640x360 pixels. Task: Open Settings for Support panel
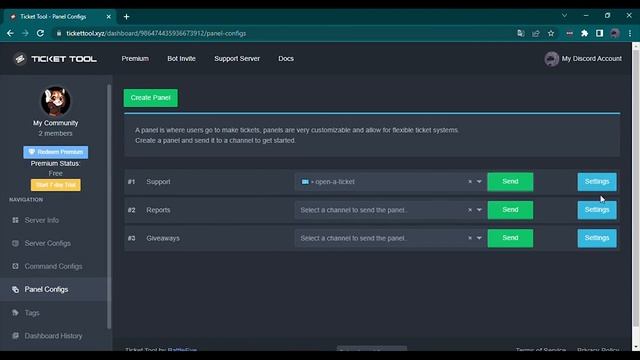[x=597, y=182]
